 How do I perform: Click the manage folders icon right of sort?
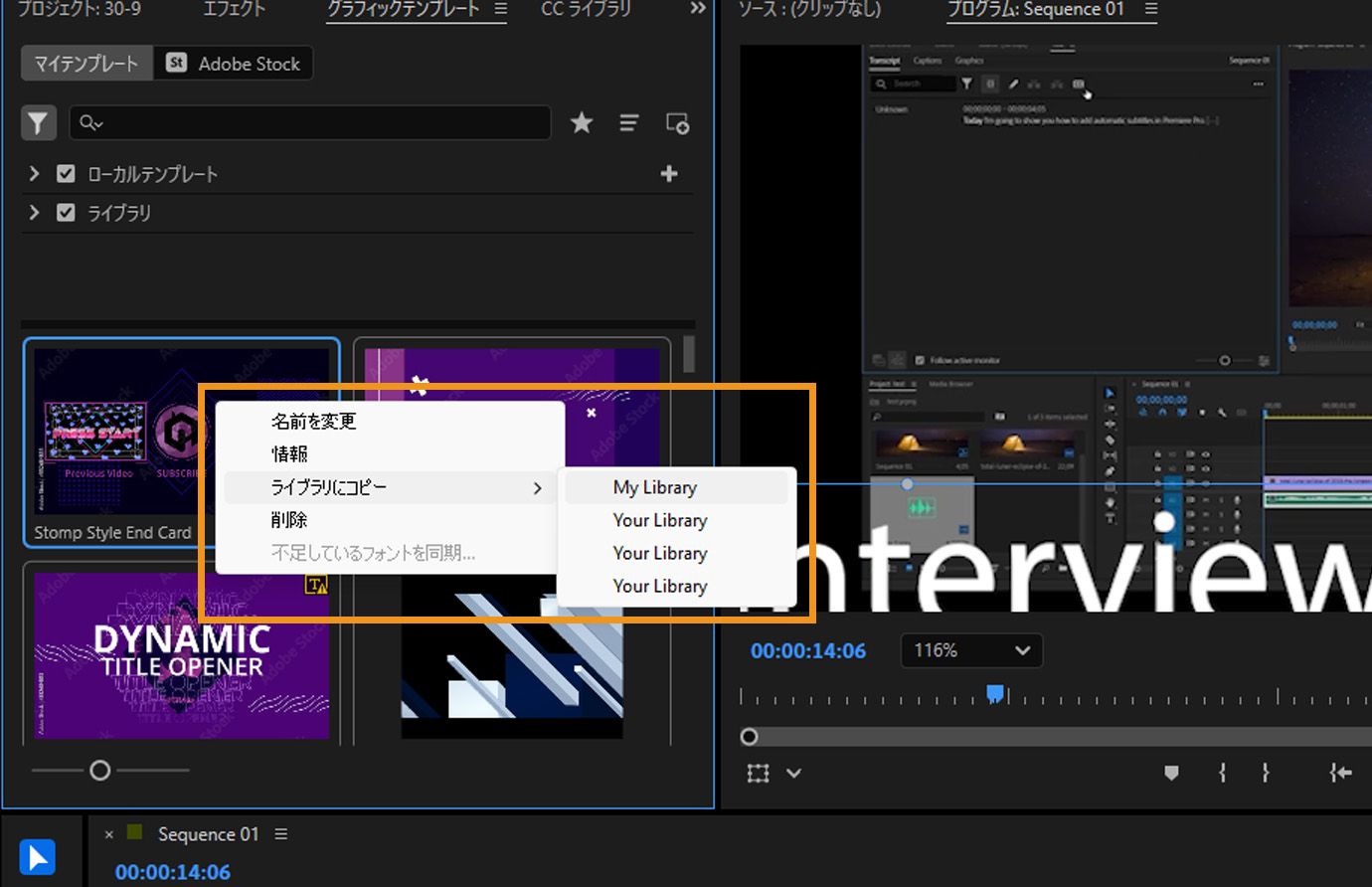coord(677,123)
